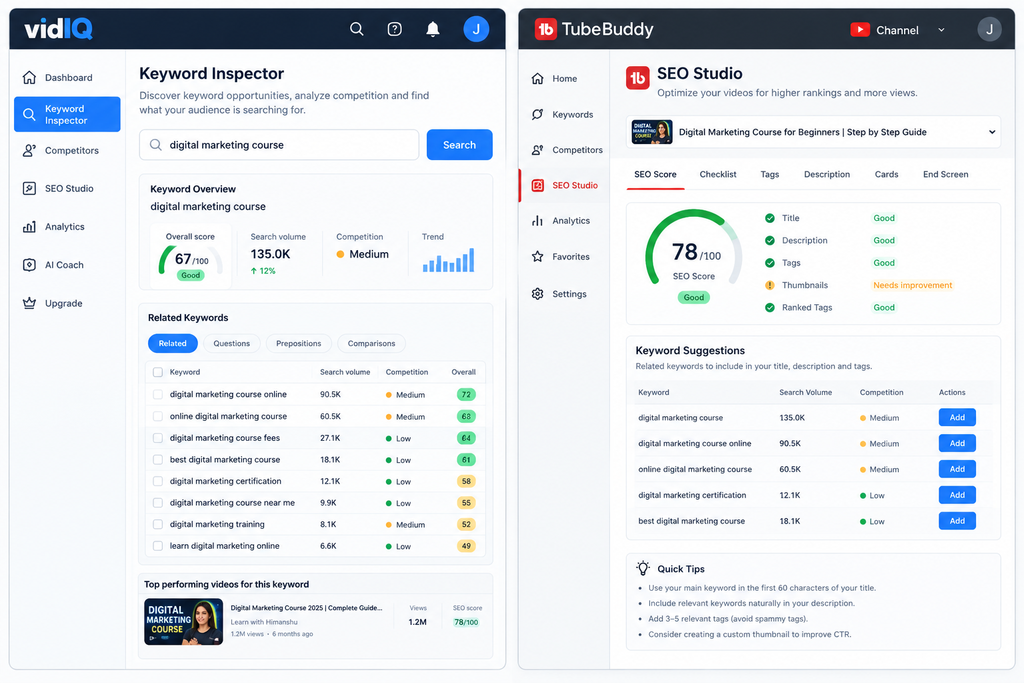Viewport: 1024px width, 683px height.
Task: Check the 'learn digital marketing online' row
Action: pyautogui.click(x=157, y=546)
